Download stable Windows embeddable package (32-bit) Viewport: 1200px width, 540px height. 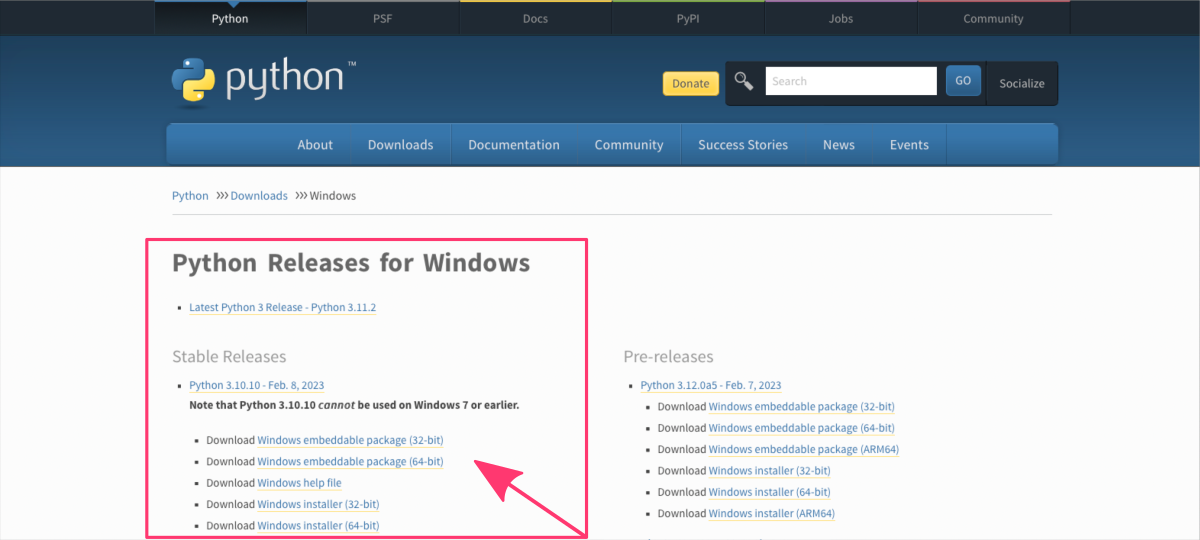pos(350,440)
